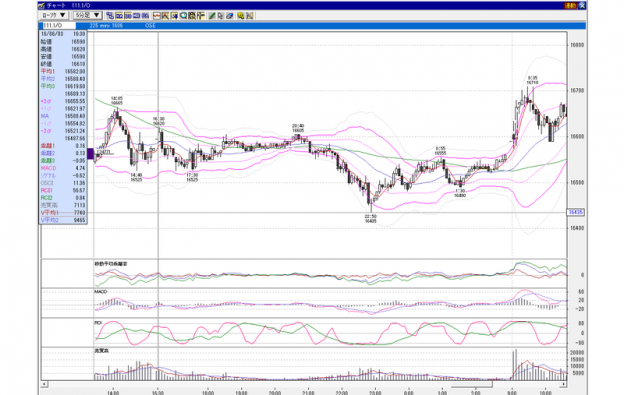Click the right scroll arrow under chart
624x395 pixels.
564,384
